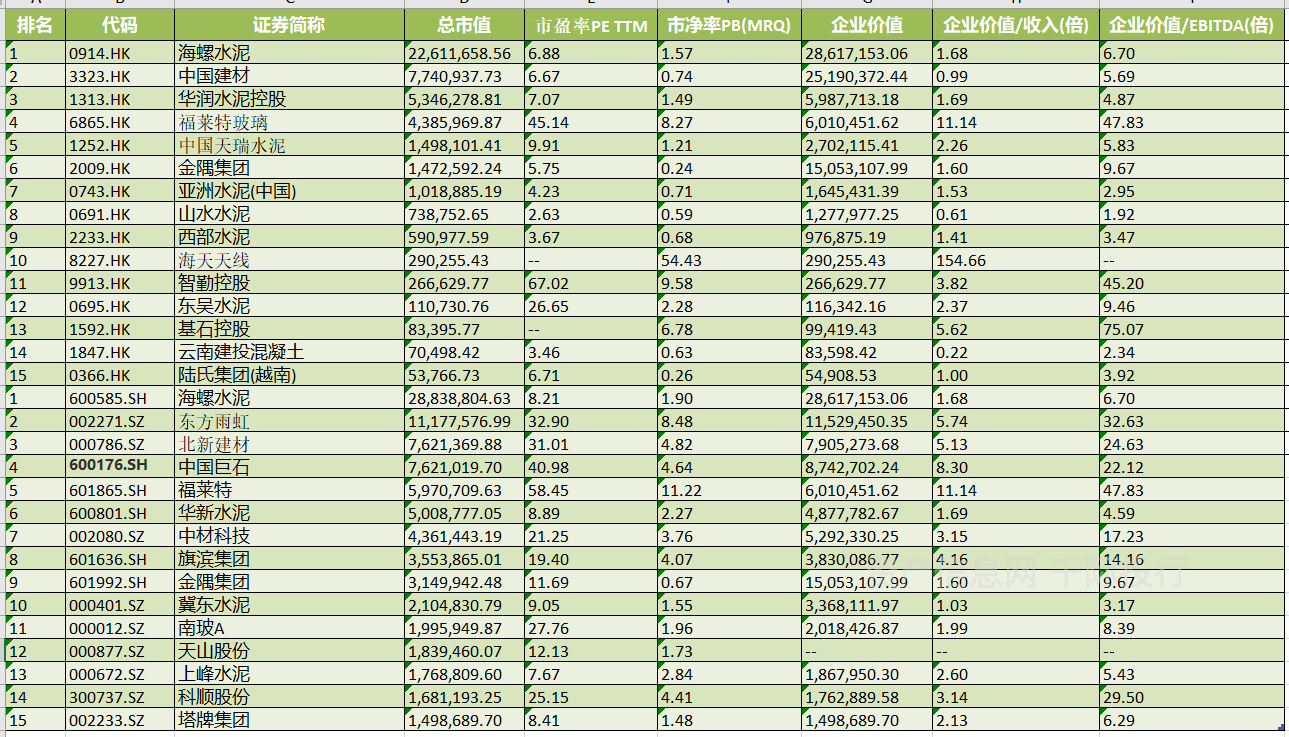Select the 上峰水泥 cell

pos(289,675)
